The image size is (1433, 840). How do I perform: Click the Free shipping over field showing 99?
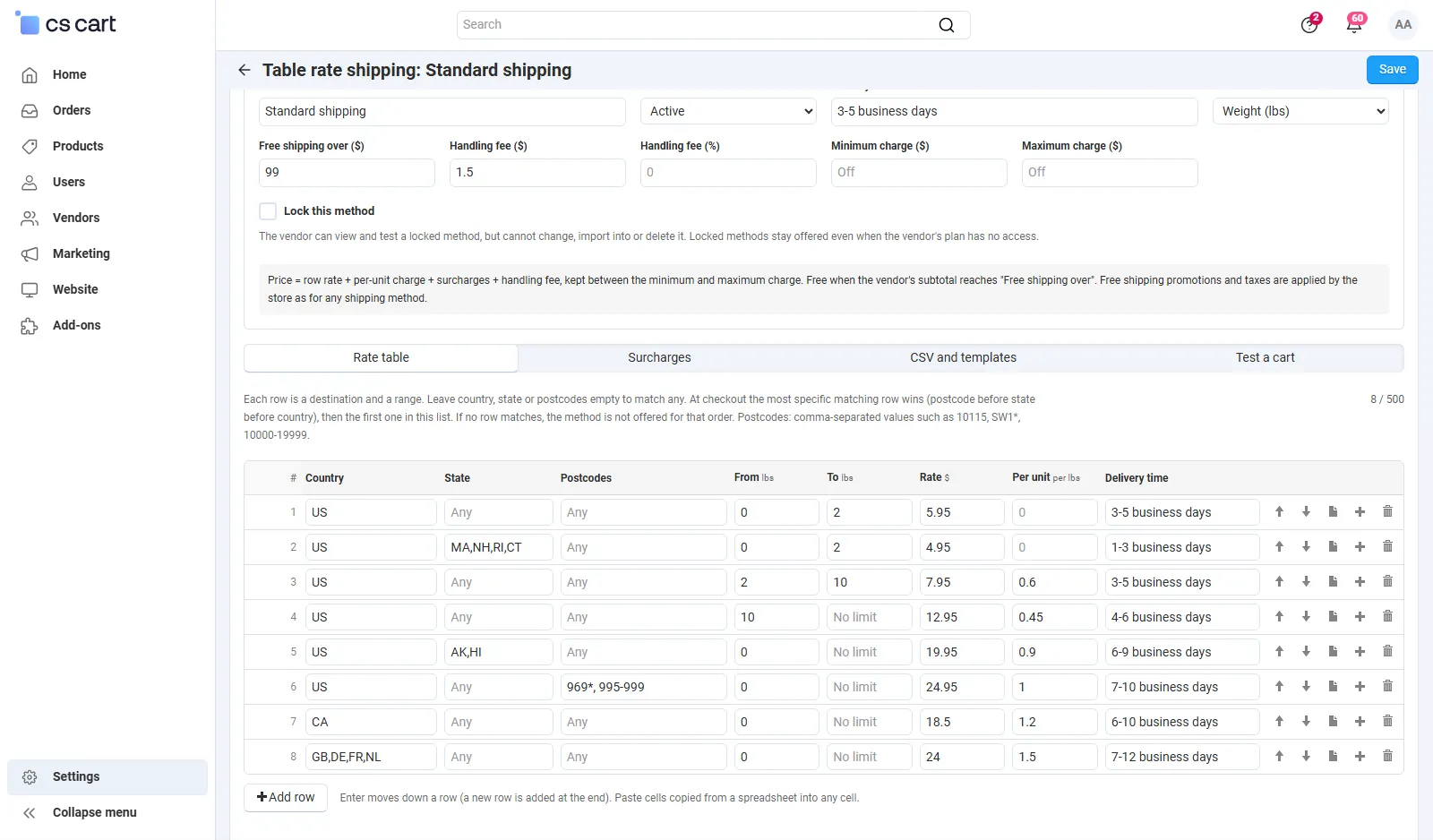click(x=347, y=173)
